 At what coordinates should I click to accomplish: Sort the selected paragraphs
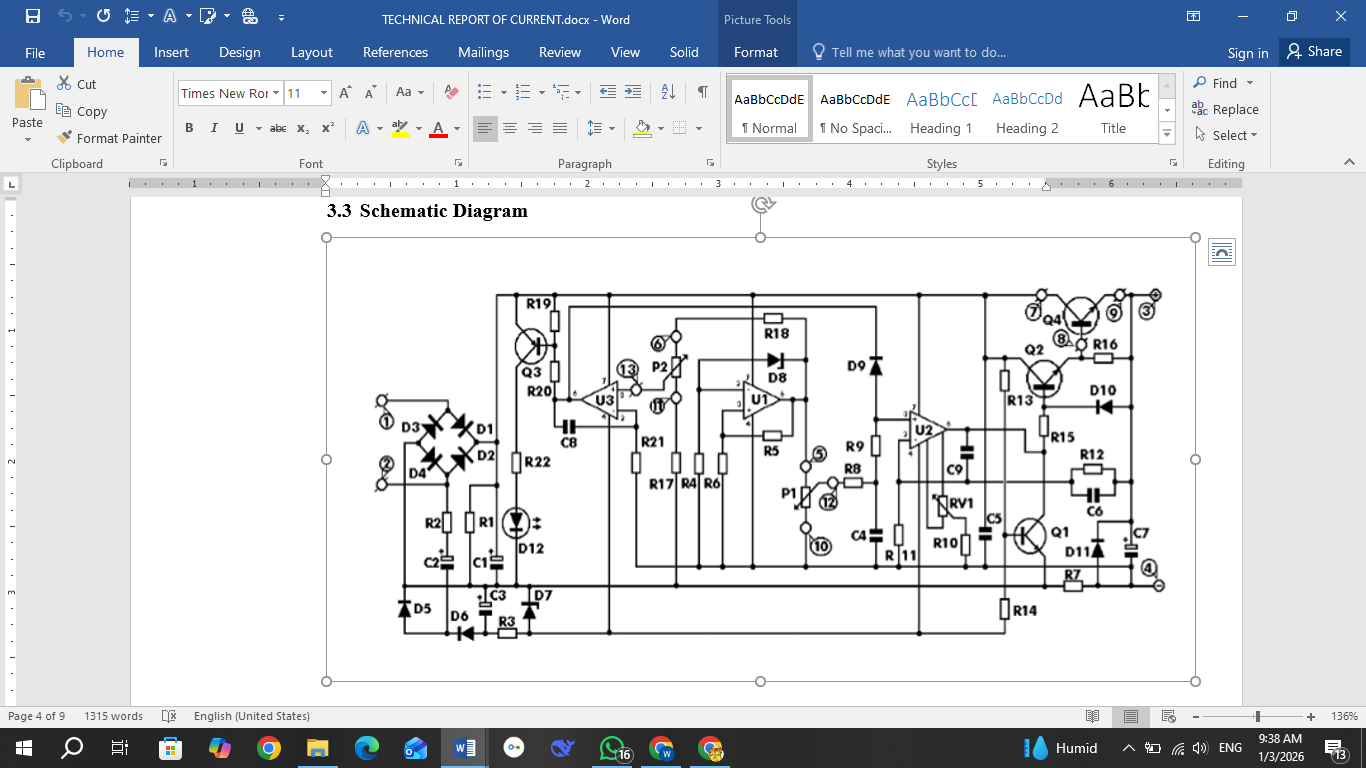pos(669,92)
